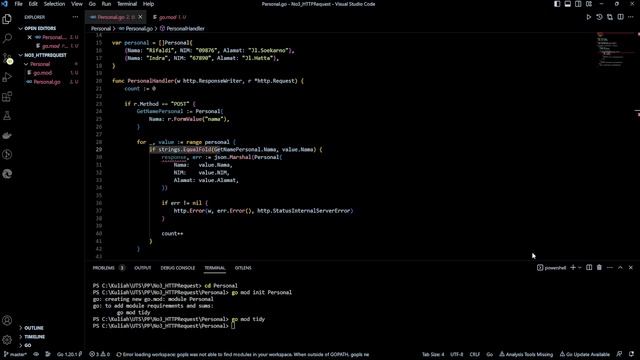Image resolution: width=640 pixels, height=360 pixels.
Task: Open the Terminal menu
Action: coord(127,4)
